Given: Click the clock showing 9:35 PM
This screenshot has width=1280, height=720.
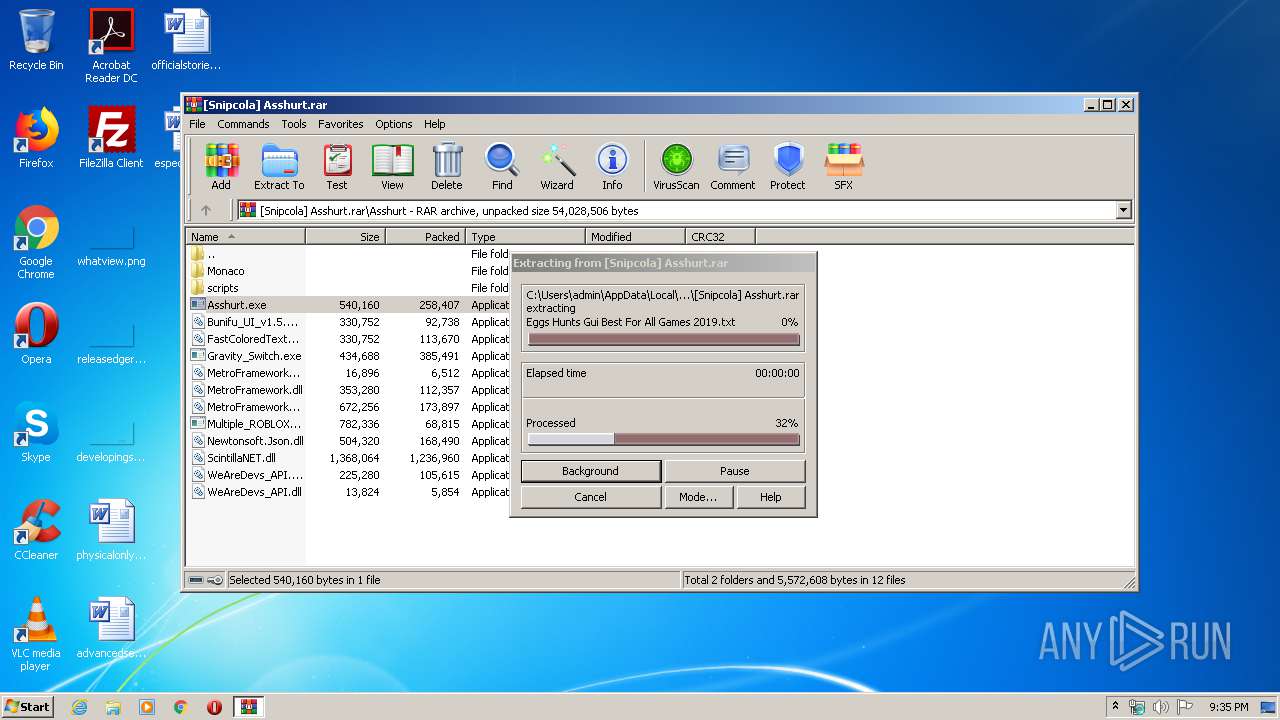Looking at the screenshot, I should coord(1228,707).
